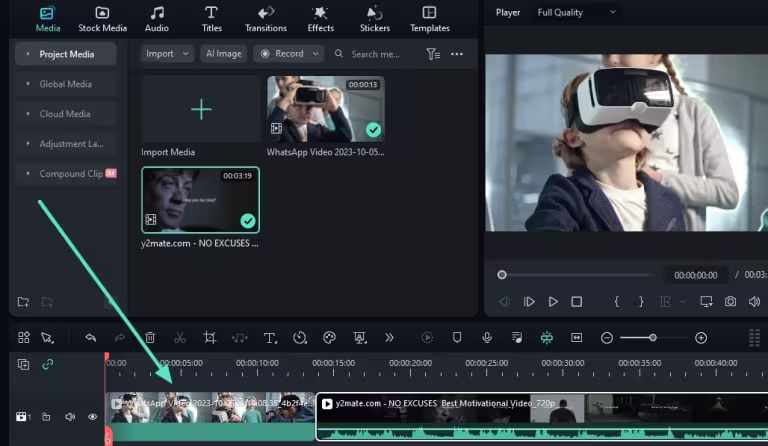This screenshot has height=446, width=768.
Task: Go to the Transitions tab
Action: click(x=266, y=19)
